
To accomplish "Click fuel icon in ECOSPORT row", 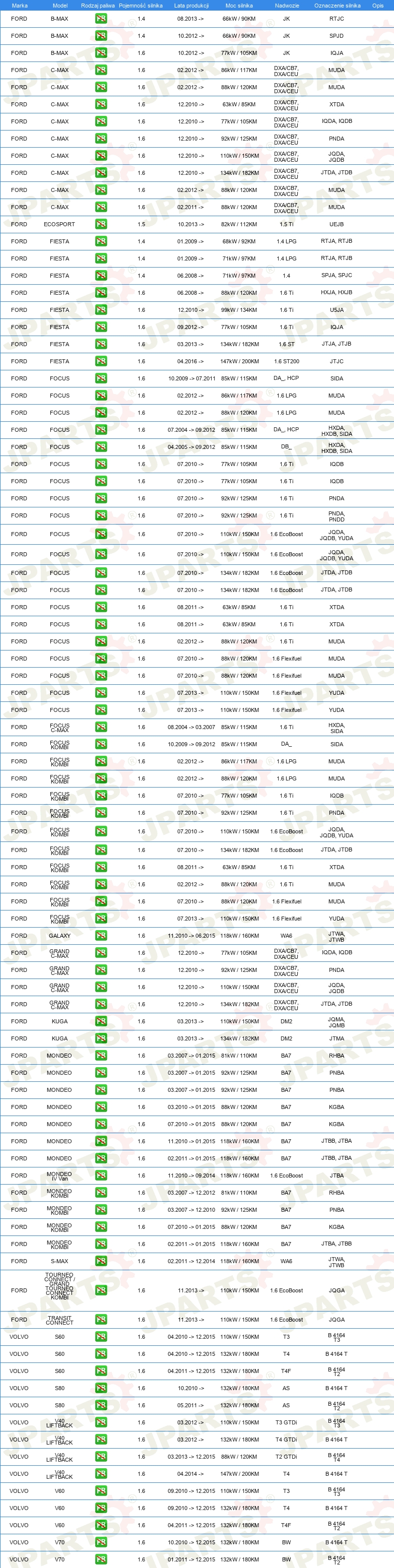I will 101,224.
